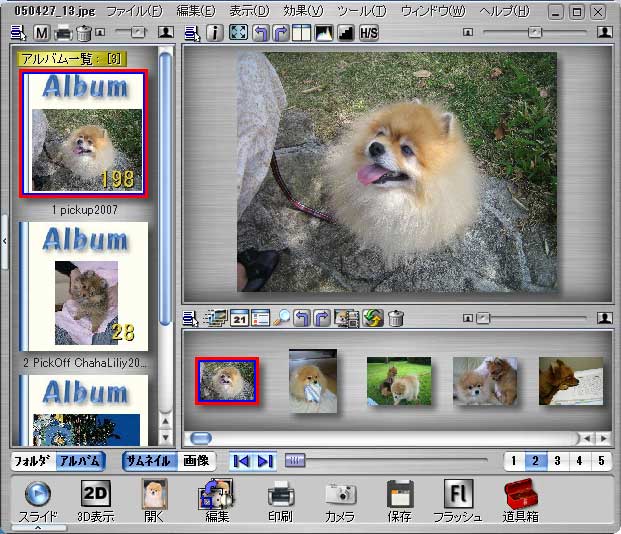
Task: Toggle to フォルダ folder mode
Action: pos(31,461)
